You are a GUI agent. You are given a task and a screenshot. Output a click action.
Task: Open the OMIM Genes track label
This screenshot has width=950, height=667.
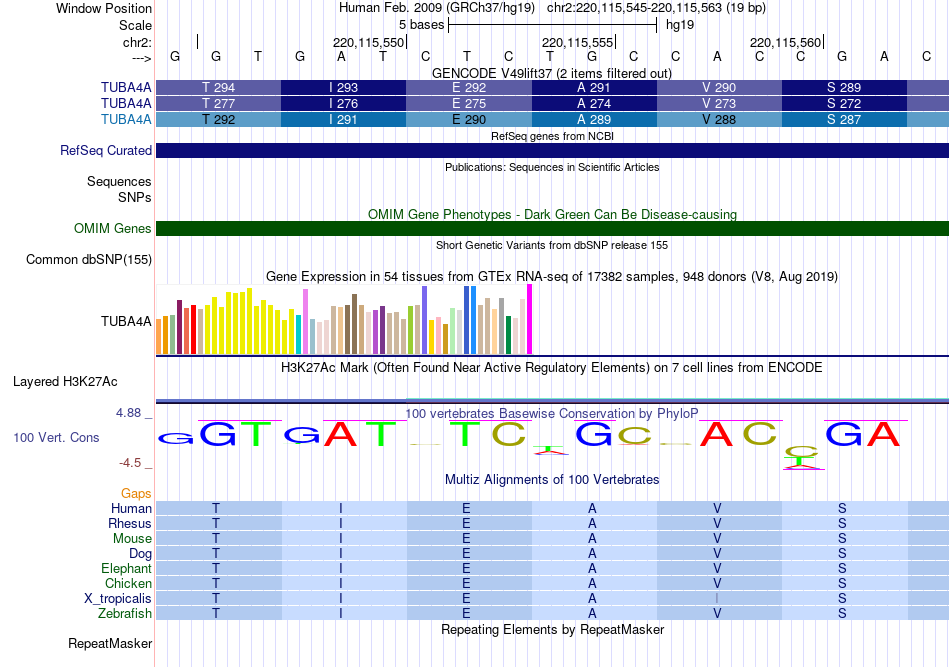(113, 228)
